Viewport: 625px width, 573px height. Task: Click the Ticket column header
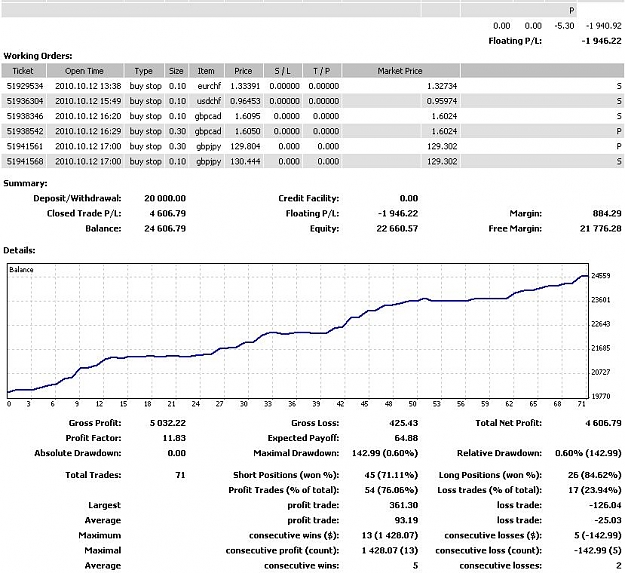pyautogui.click(x=24, y=71)
